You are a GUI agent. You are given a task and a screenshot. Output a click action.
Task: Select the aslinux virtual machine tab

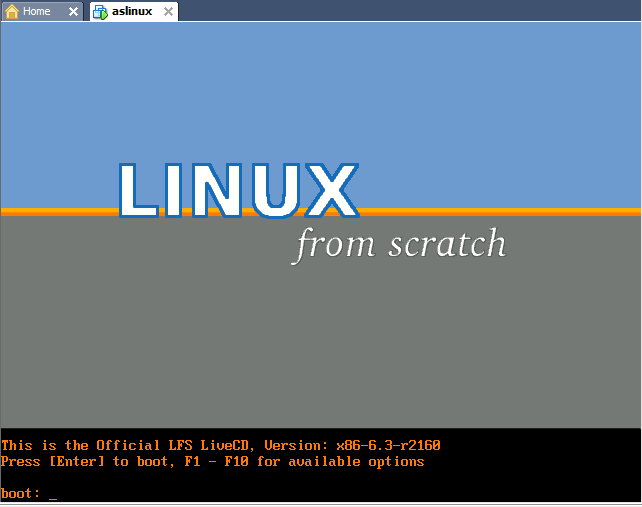134,11
